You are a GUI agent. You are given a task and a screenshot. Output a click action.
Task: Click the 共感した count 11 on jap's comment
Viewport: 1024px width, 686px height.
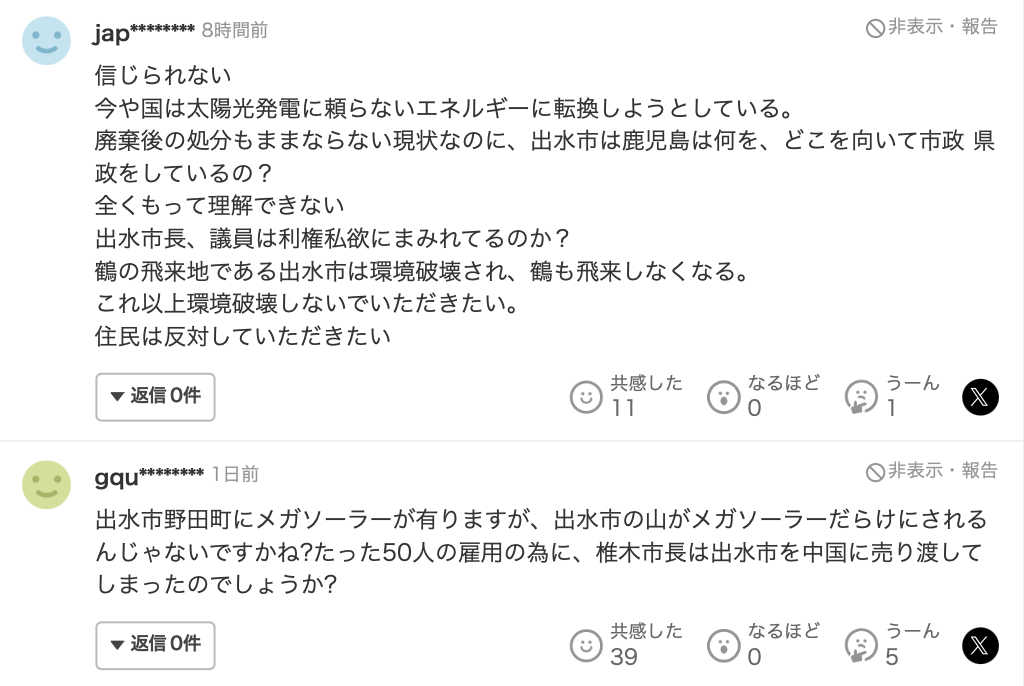(623, 408)
